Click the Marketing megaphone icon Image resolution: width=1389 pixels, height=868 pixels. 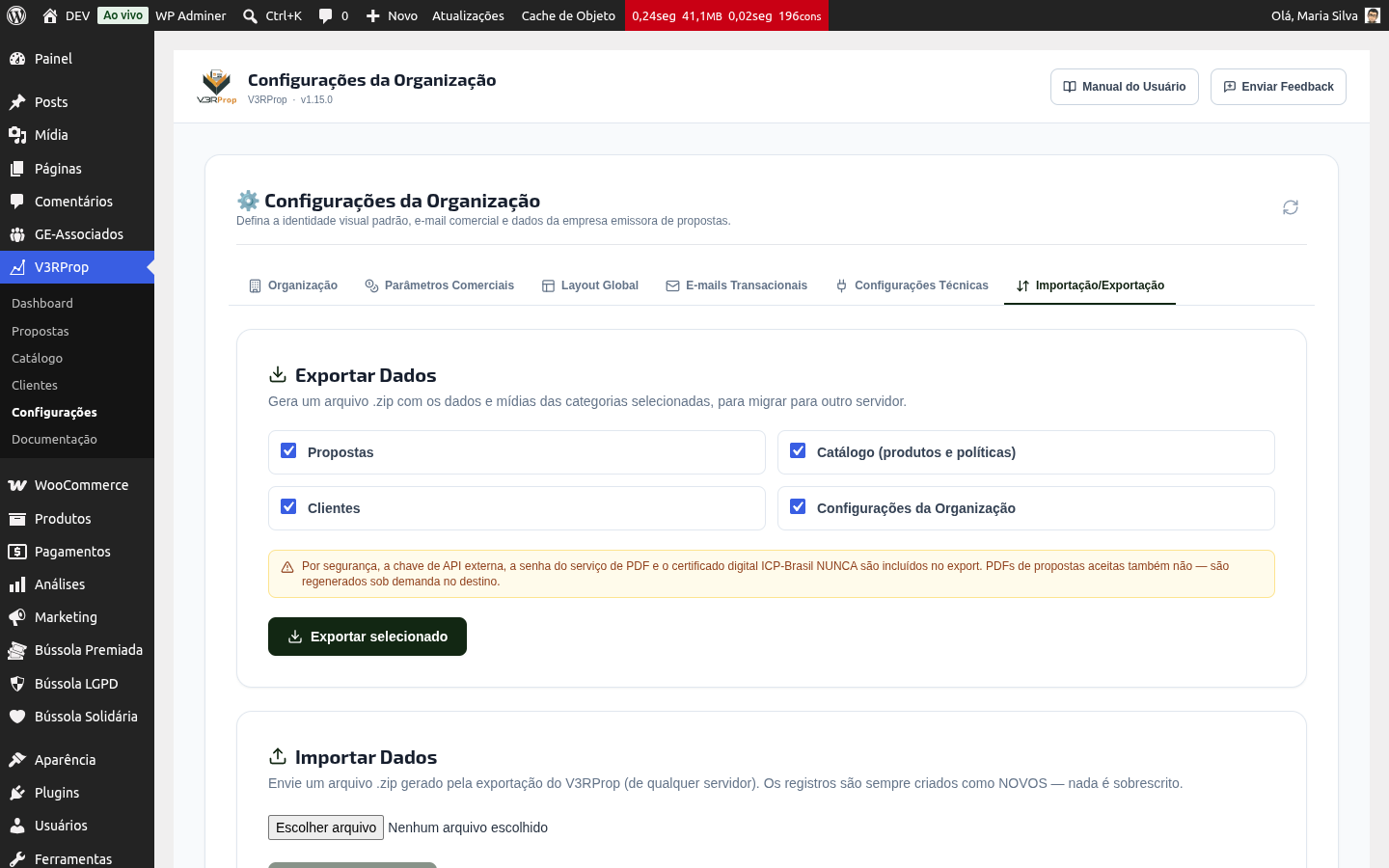[x=17, y=617]
